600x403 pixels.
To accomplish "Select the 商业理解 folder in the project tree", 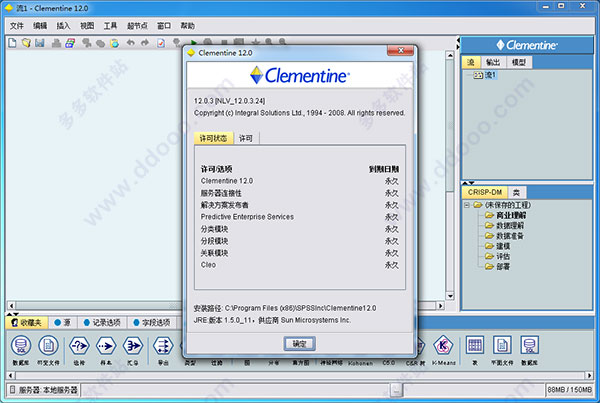I will point(506,215).
